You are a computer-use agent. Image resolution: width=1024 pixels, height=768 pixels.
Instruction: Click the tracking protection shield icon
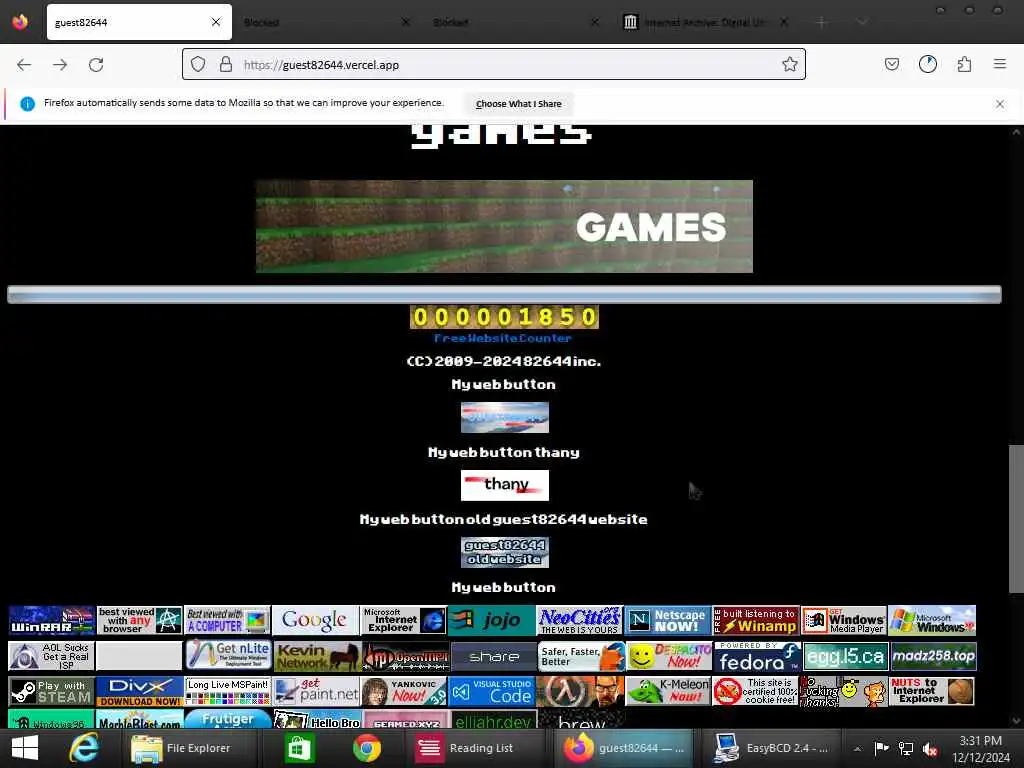(198, 64)
